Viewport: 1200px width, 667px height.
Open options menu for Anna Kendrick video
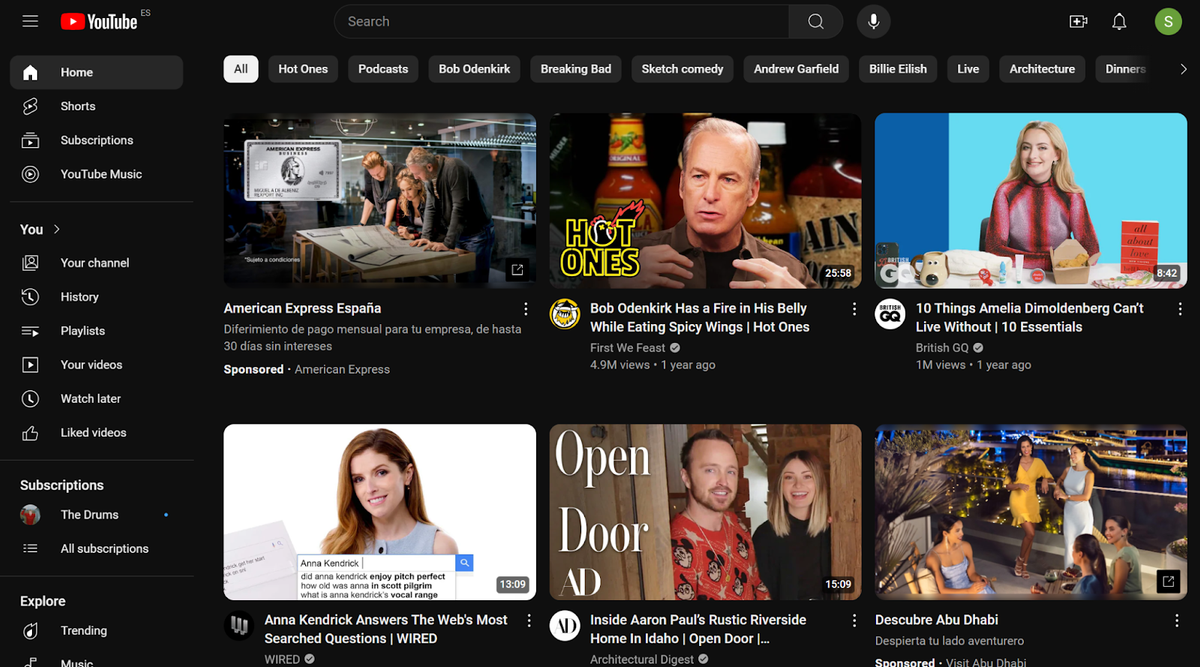point(529,621)
